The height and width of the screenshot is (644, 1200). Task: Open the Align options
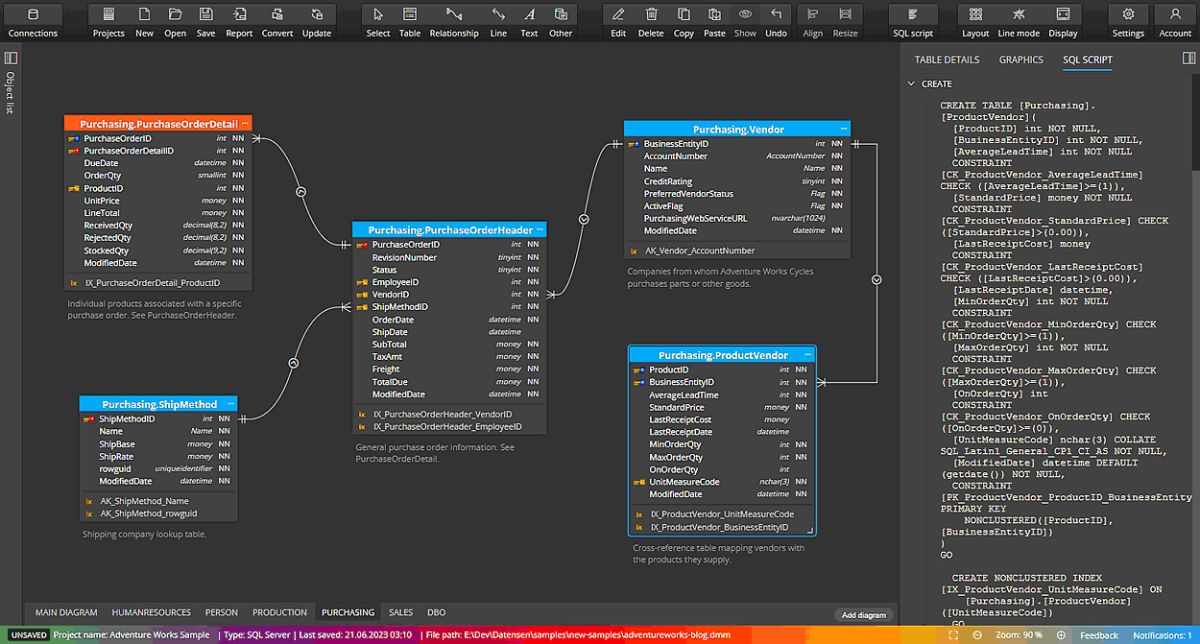click(813, 21)
